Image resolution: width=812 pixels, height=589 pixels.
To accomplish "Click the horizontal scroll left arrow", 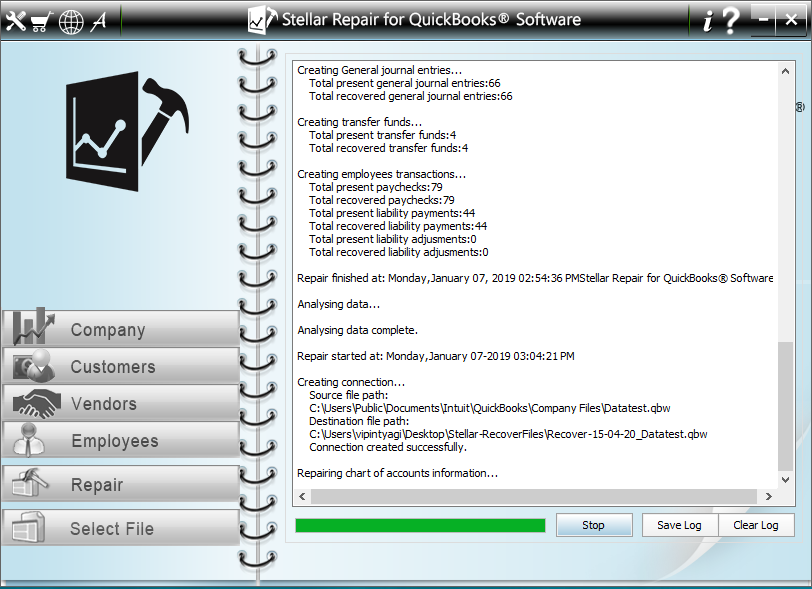I will (x=302, y=497).
